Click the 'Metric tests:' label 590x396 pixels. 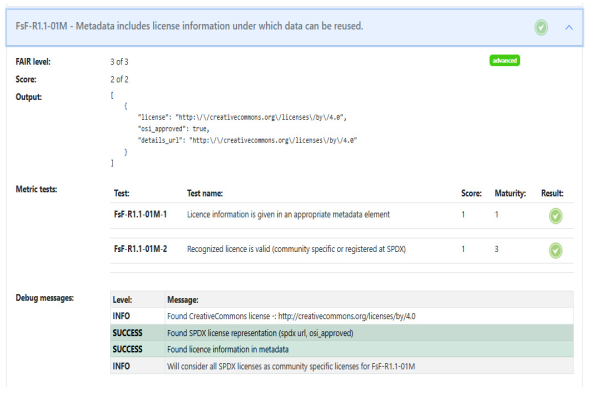tap(36, 189)
